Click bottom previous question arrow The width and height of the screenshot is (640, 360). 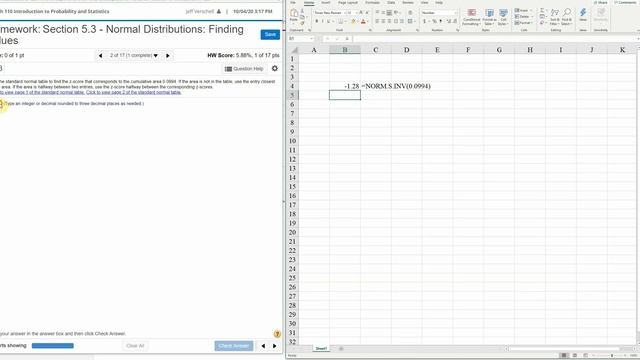click(263, 346)
